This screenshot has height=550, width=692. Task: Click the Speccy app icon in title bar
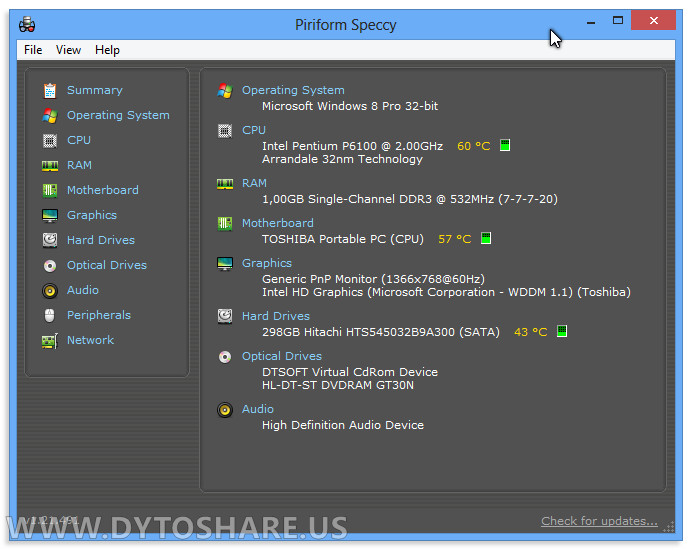27,24
